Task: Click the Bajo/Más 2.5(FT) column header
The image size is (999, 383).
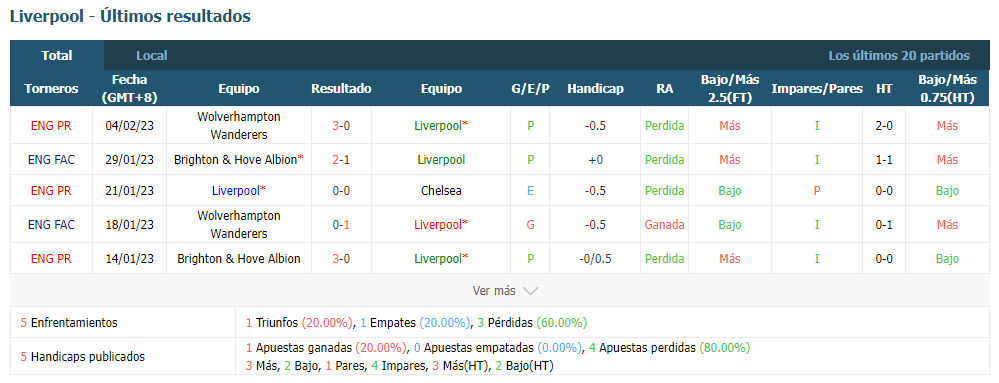Action: [x=730, y=89]
